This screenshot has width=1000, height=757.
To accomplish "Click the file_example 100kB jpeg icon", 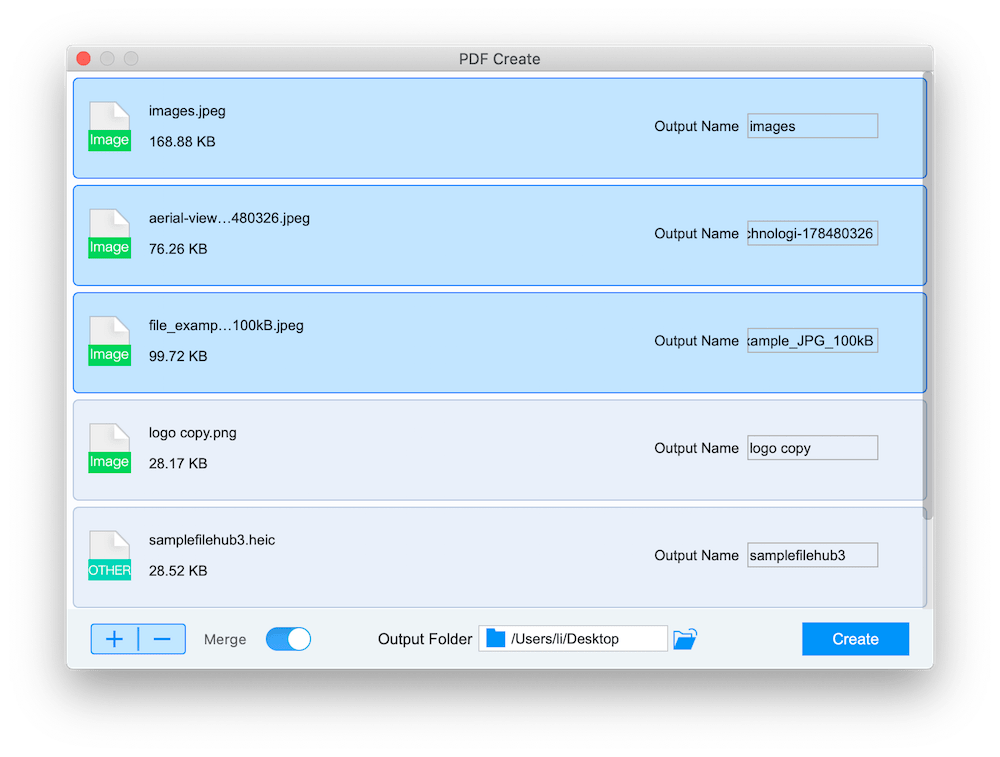I will point(109,341).
